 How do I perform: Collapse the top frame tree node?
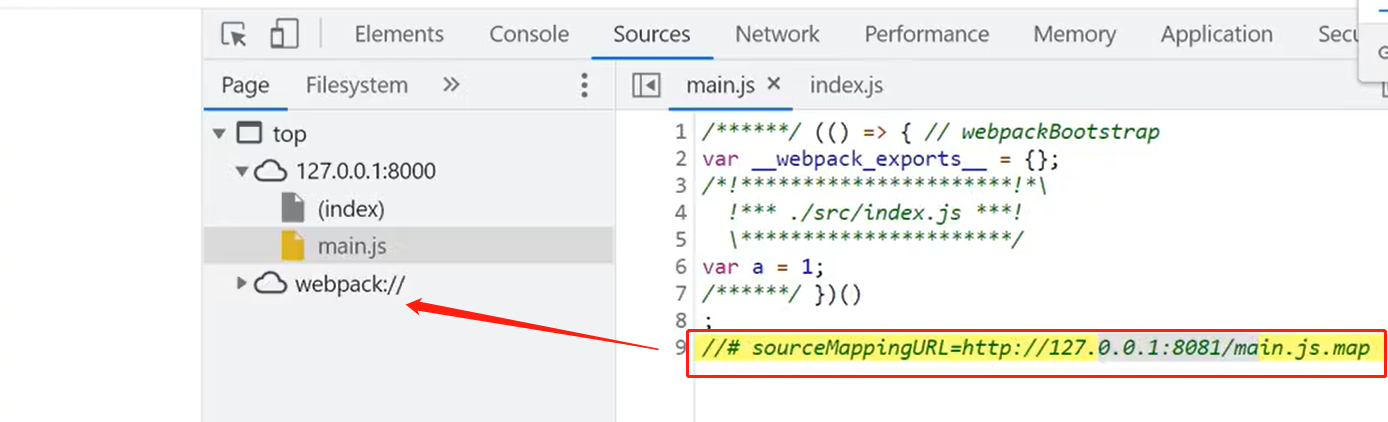pyautogui.click(x=219, y=134)
